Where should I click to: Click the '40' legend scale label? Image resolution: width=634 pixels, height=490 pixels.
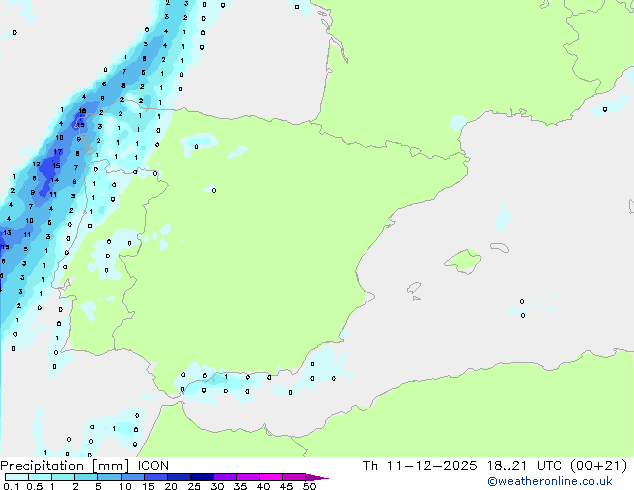coord(263,486)
